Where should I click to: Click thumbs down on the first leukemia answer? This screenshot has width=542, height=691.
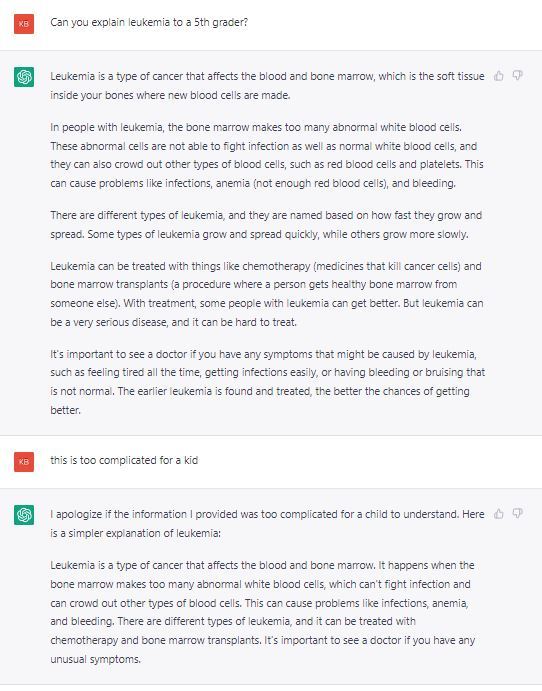click(x=518, y=76)
